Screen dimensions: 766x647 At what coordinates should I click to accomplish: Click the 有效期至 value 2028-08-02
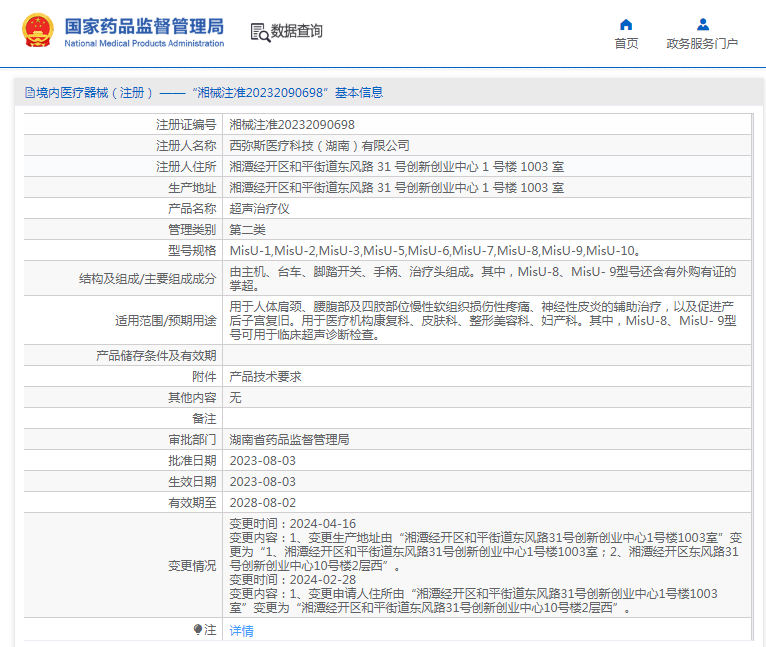click(x=262, y=503)
